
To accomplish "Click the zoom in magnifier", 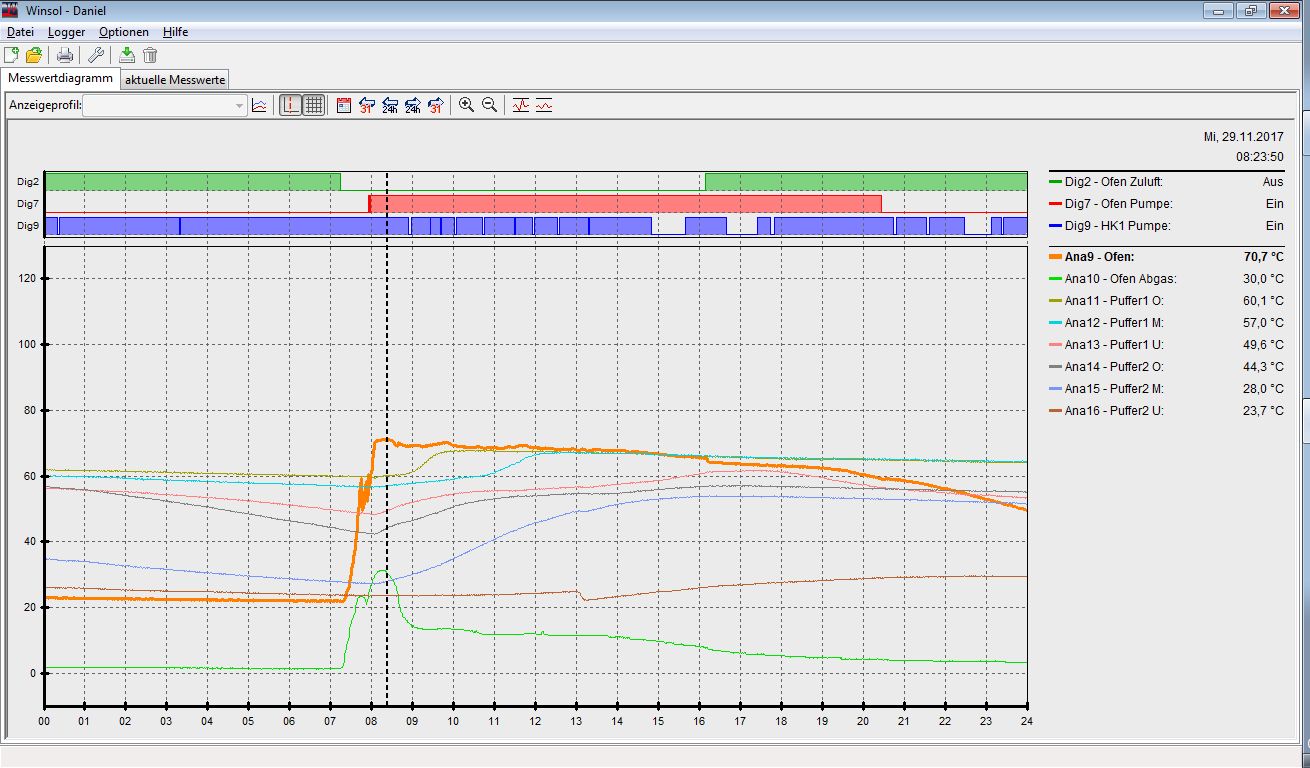I will click(466, 105).
